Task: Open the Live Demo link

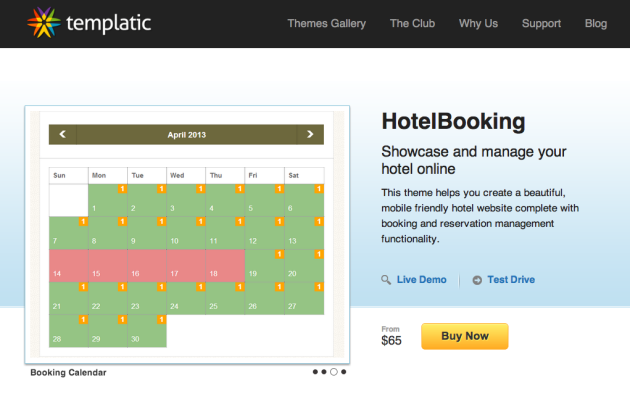Action: coord(421,280)
